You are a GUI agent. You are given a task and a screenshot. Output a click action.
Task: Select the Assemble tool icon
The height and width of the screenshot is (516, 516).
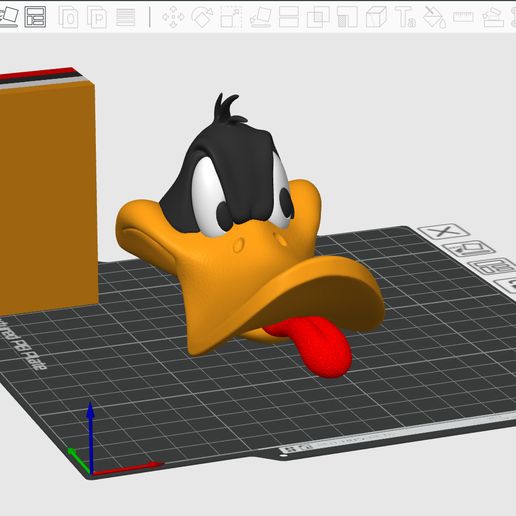pos(493,17)
